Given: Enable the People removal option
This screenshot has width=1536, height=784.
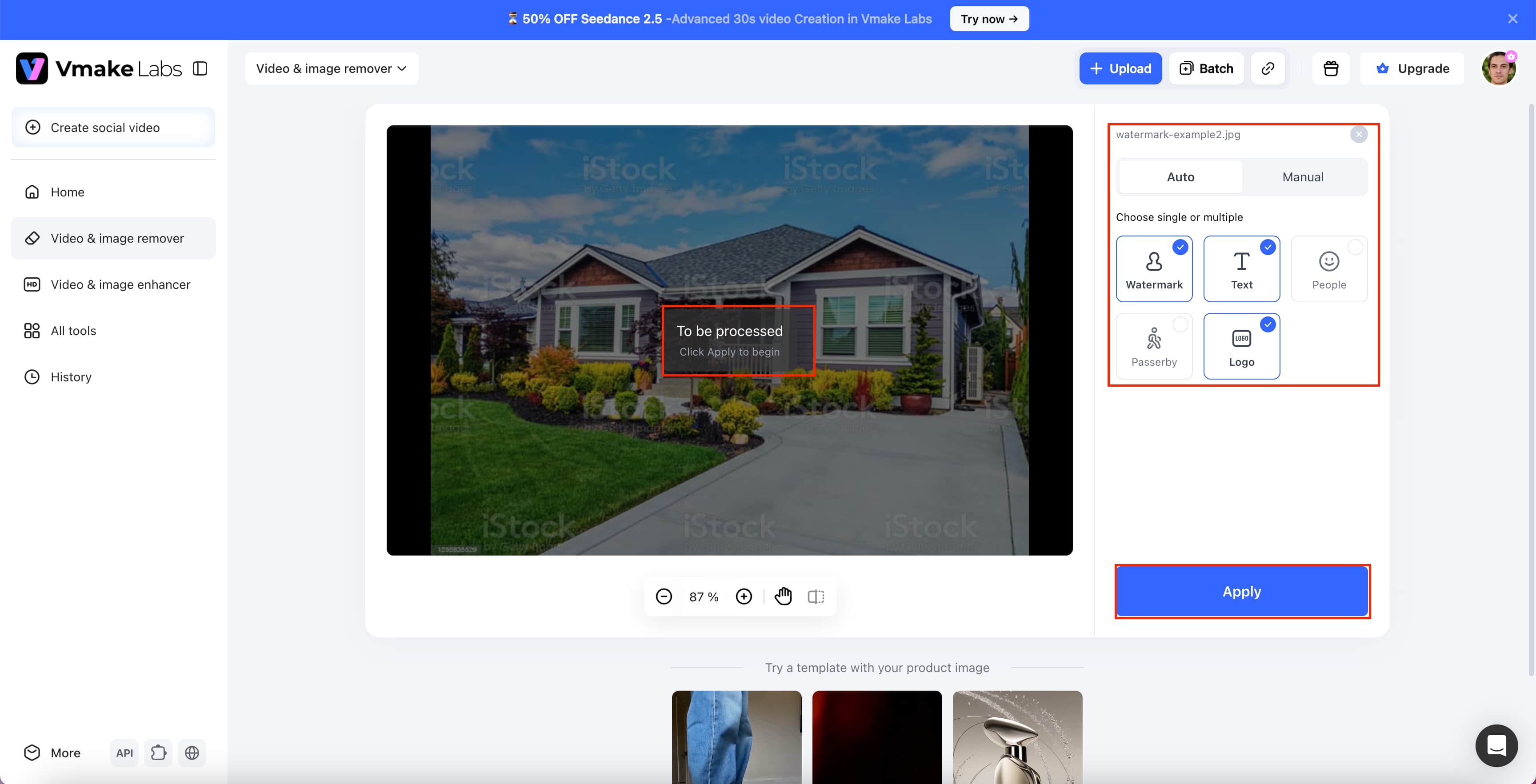Looking at the screenshot, I should pyautogui.click(x=1329, y=269).
